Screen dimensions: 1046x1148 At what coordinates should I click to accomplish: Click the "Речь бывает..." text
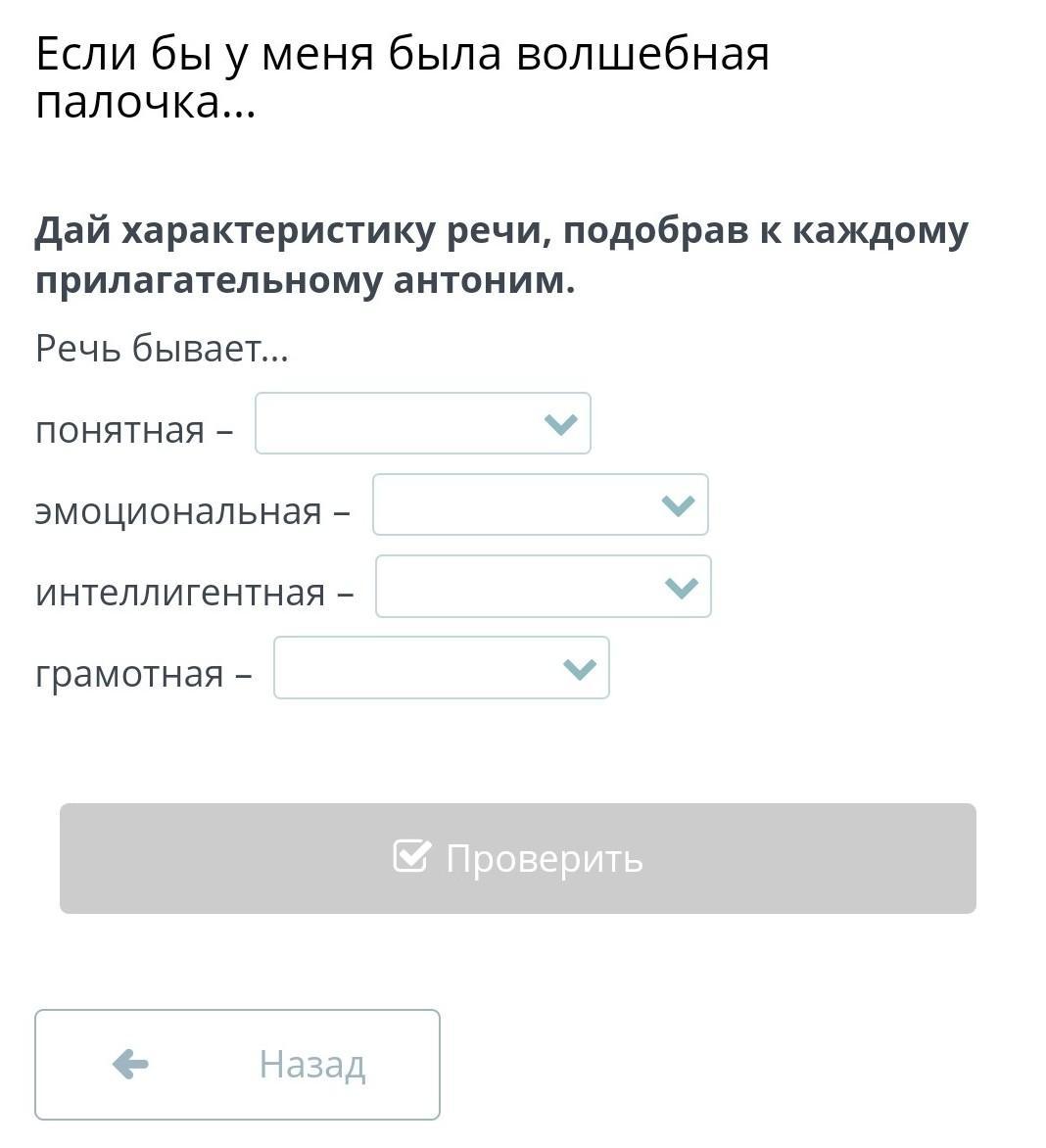pos(163,348)
